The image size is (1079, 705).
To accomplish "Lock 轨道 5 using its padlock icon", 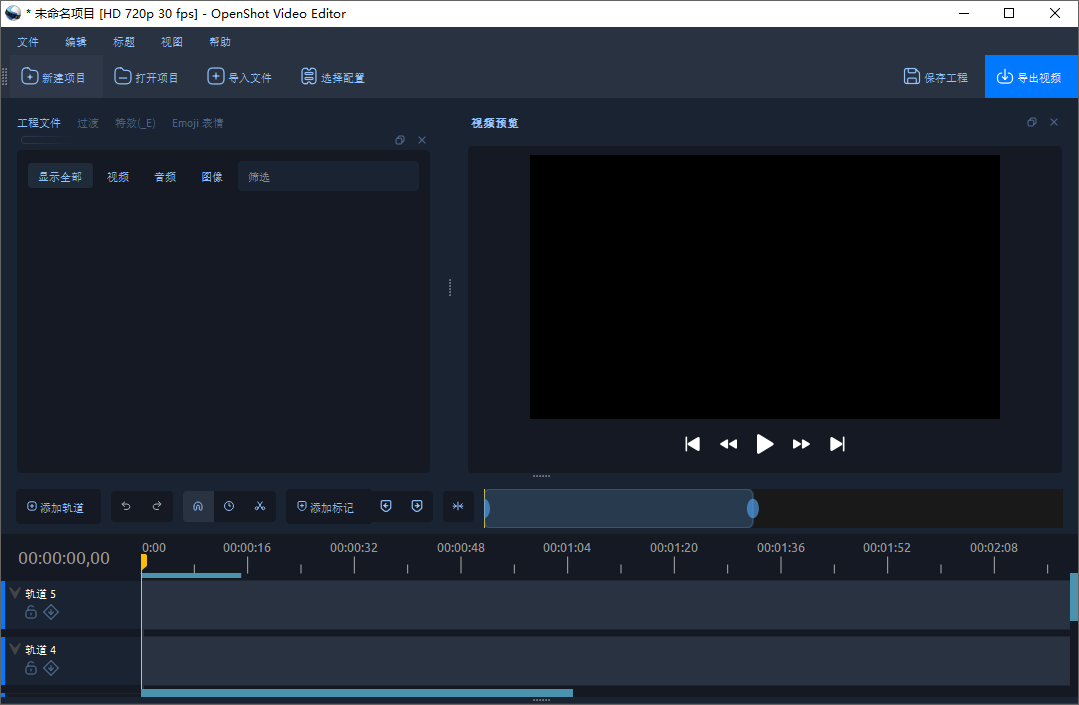I will [30, 612].
